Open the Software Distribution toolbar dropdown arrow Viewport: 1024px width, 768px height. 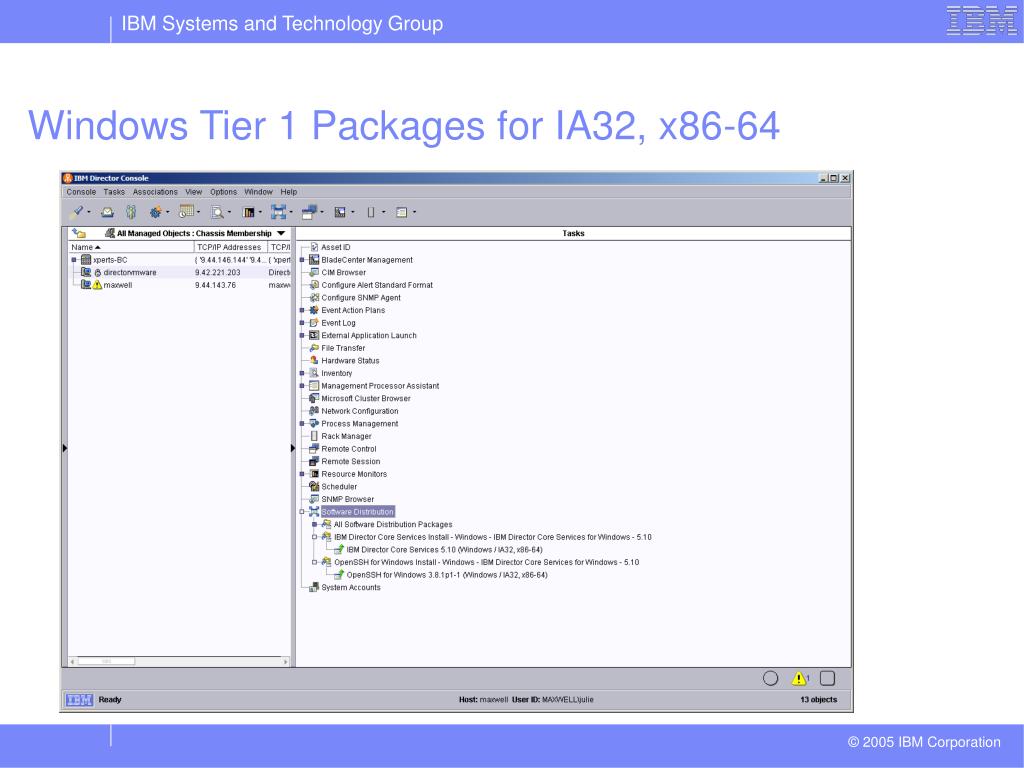coord(291,212)
